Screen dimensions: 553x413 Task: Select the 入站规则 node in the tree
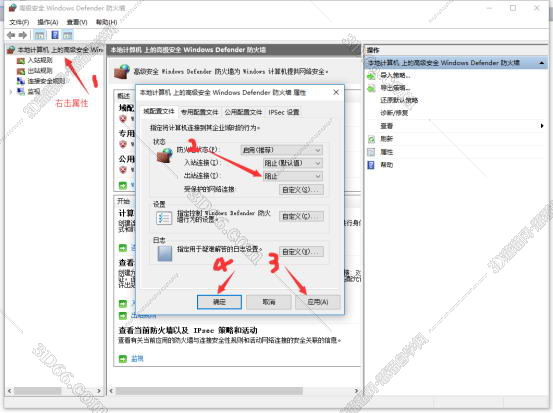pos(40,60)
